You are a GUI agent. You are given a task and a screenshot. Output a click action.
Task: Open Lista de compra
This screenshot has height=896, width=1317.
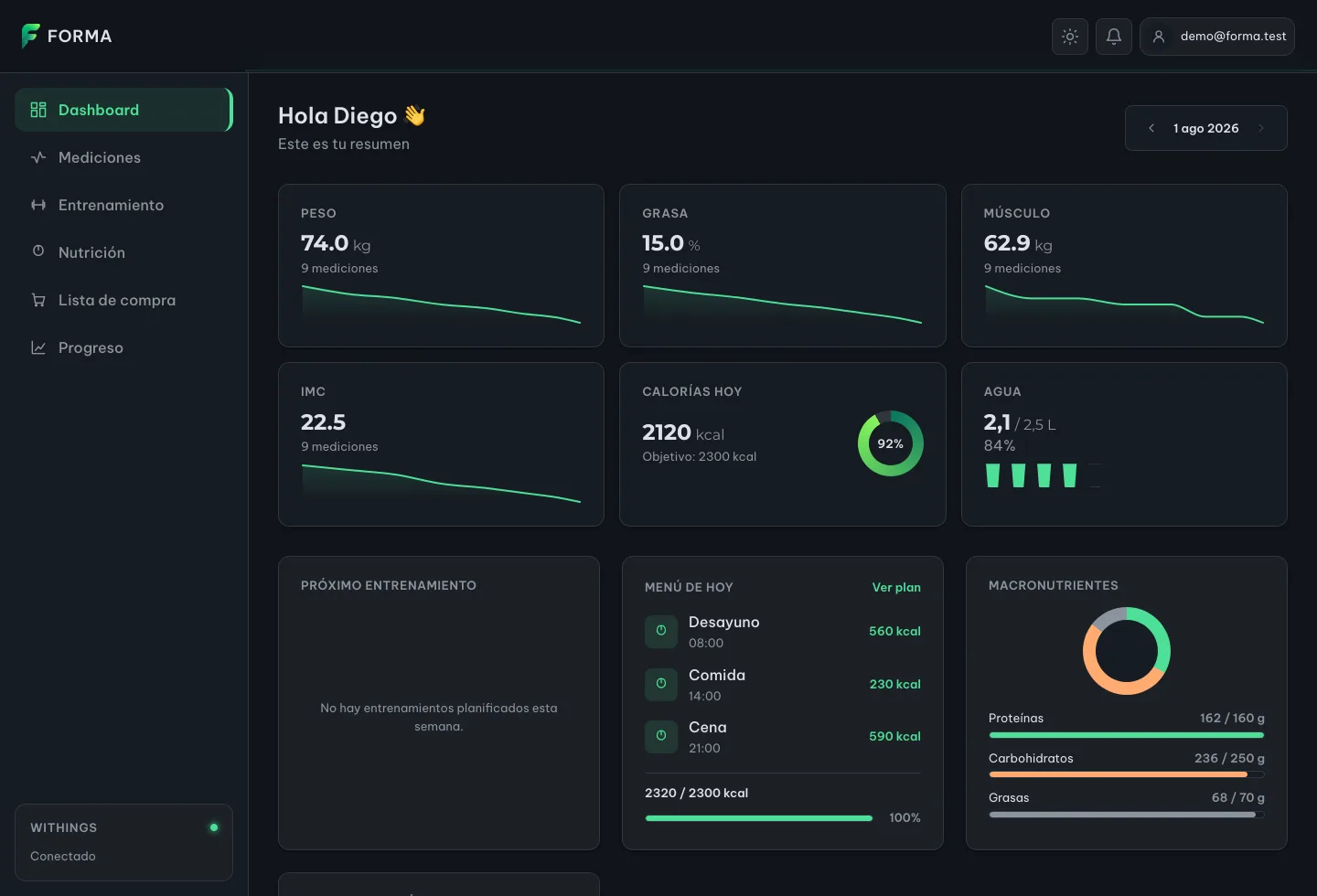coord(123,300)
